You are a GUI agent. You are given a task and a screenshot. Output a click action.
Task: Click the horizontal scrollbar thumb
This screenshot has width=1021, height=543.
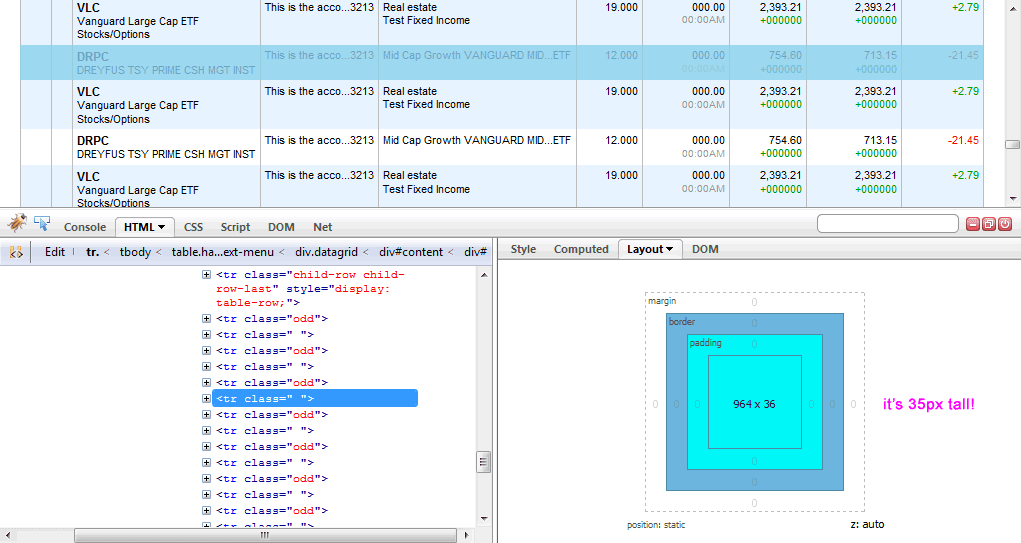click(265, 535)
